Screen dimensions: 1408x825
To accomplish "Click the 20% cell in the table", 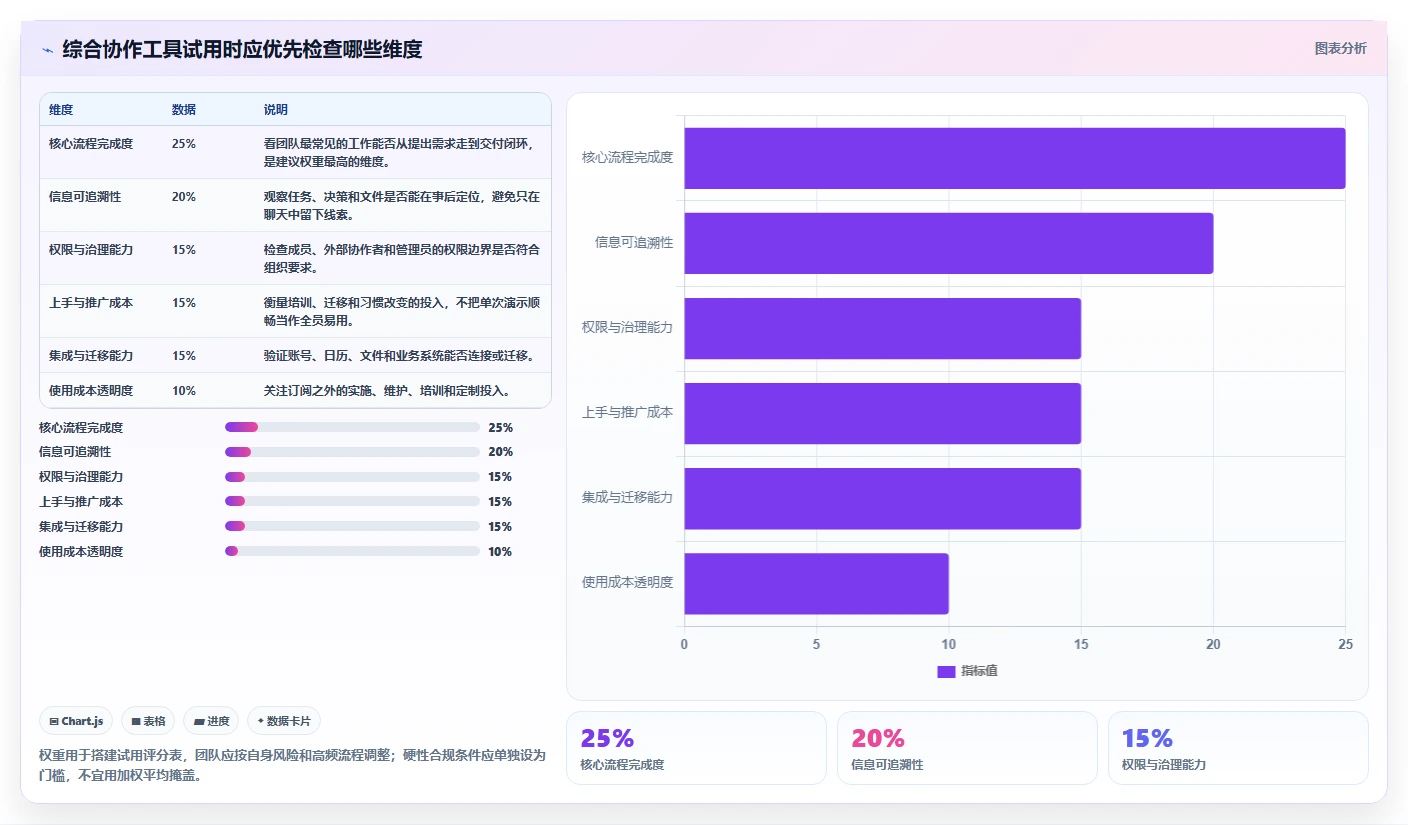I will click(184, 197).
